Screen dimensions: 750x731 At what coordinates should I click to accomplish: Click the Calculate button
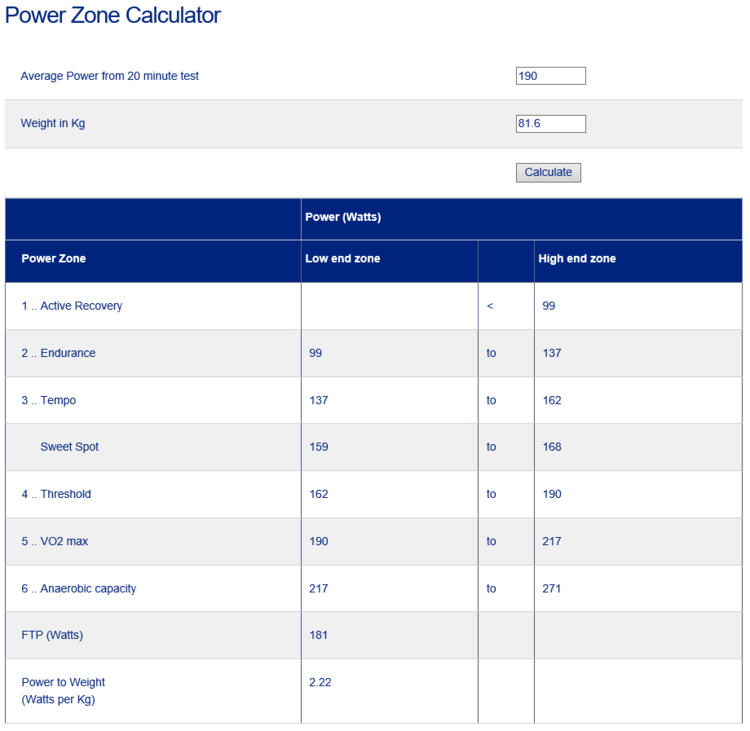tap(548, 172)
